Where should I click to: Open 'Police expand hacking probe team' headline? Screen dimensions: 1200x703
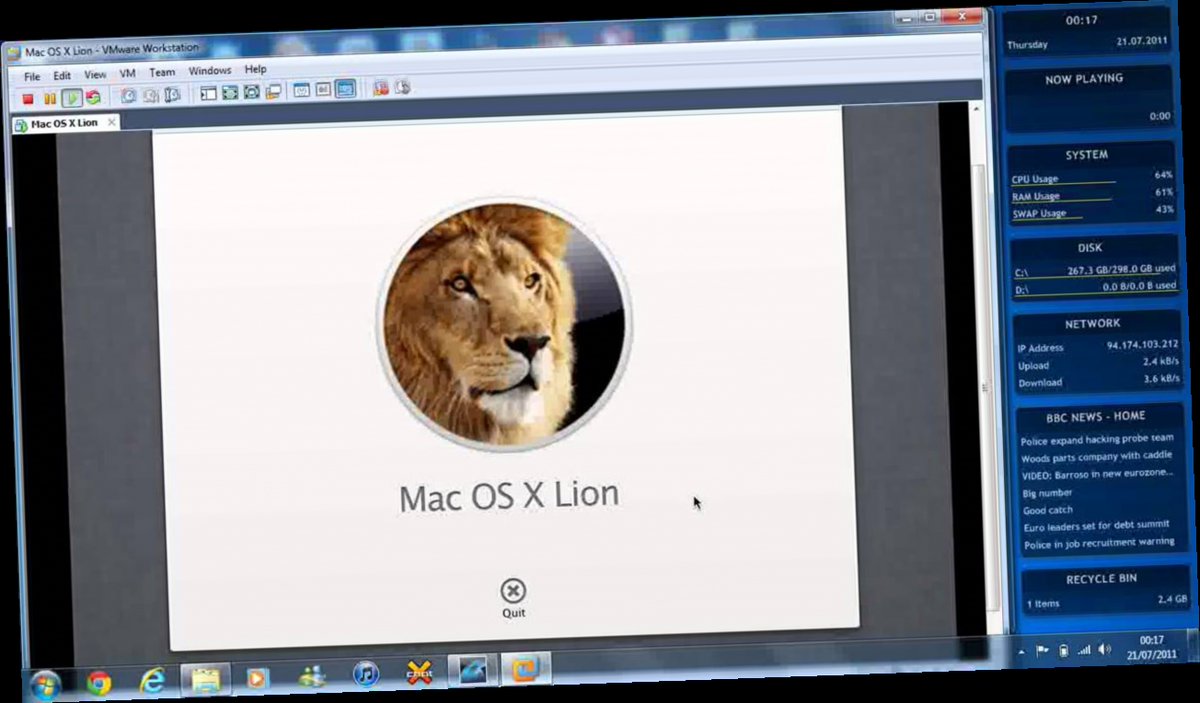click(x=1097, y=439)
